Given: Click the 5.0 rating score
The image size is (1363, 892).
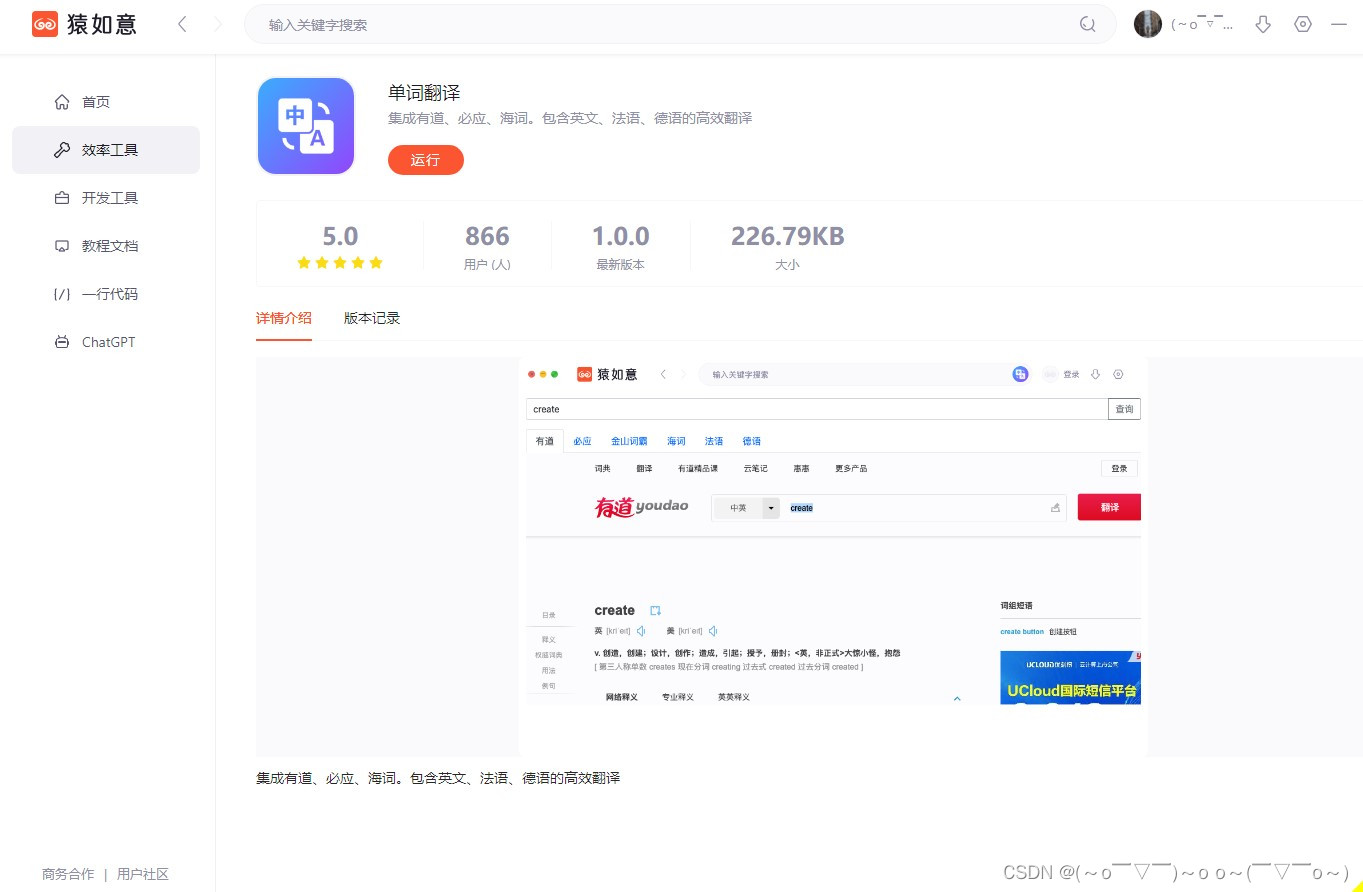Looking at the screenshot, I should coord(340,237).
